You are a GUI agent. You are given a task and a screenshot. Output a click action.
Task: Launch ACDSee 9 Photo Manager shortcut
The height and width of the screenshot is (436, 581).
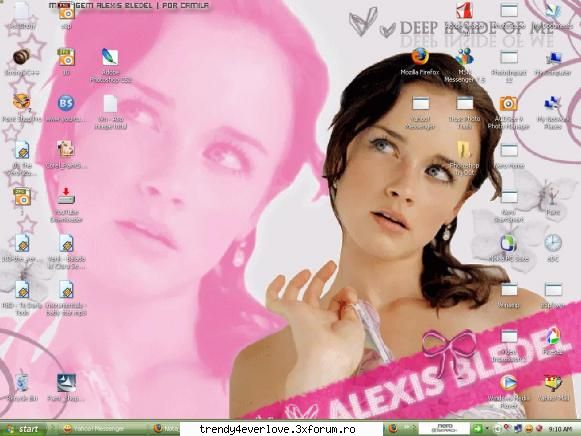508,104
